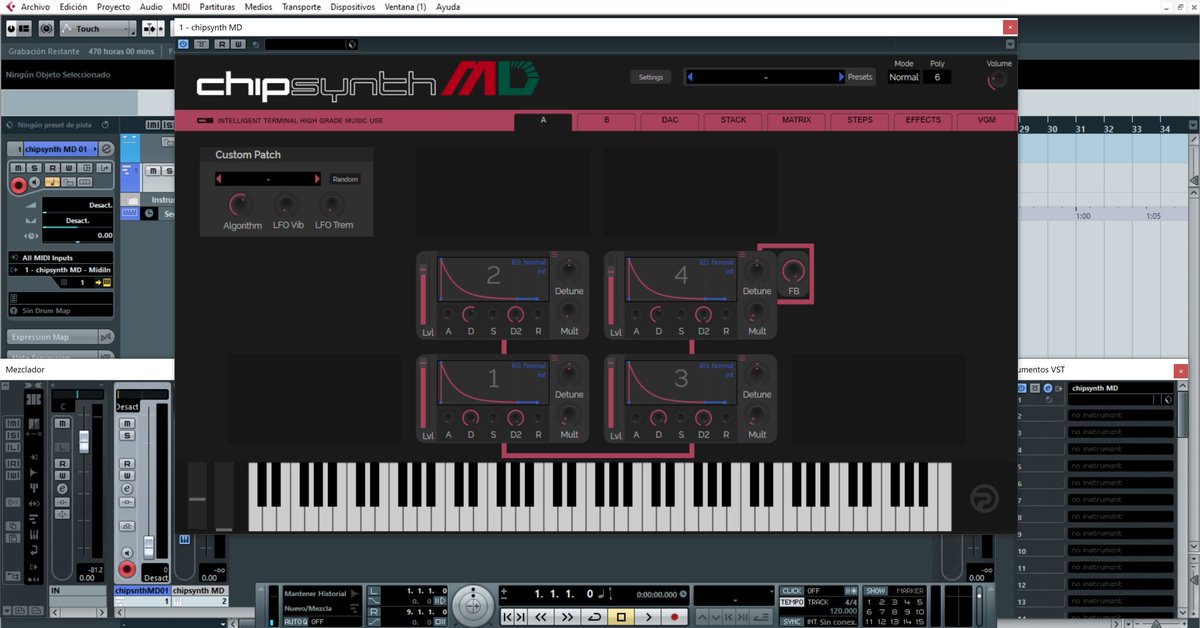Toggle the TEMPO track button
Viewport: 1200px width, 628px height.
(792, 602)
